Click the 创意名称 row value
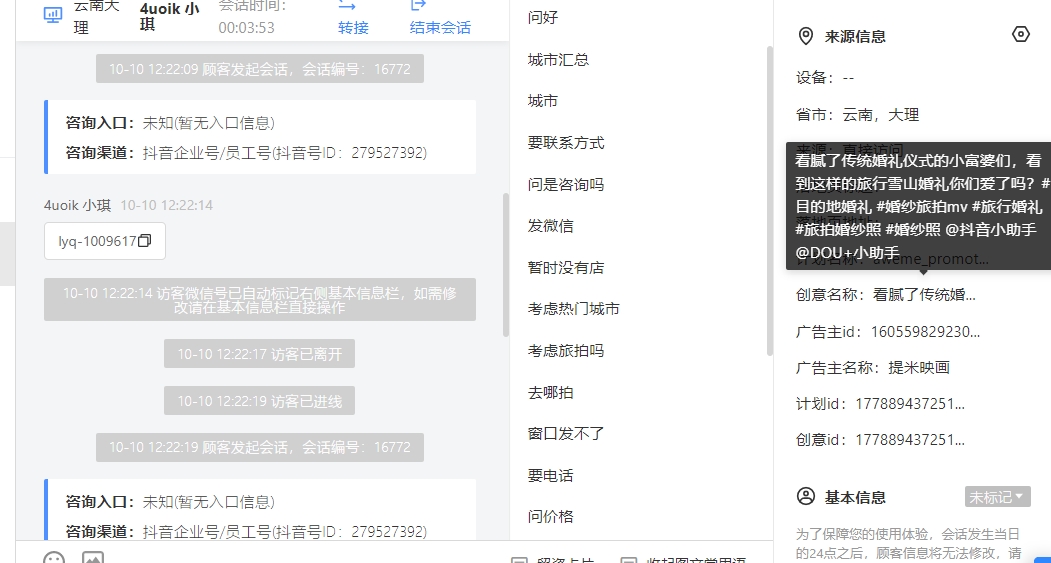 click(x=924, y=294)
